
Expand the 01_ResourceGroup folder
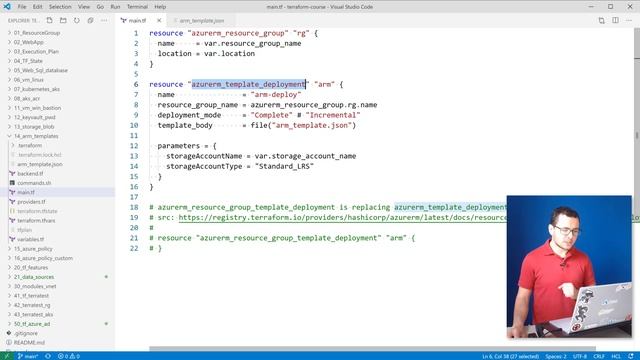click(x=37, y=33)
